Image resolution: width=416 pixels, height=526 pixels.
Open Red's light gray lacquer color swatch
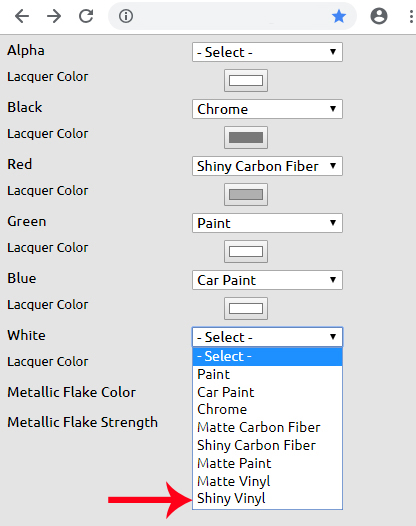[x=246, y=195]
